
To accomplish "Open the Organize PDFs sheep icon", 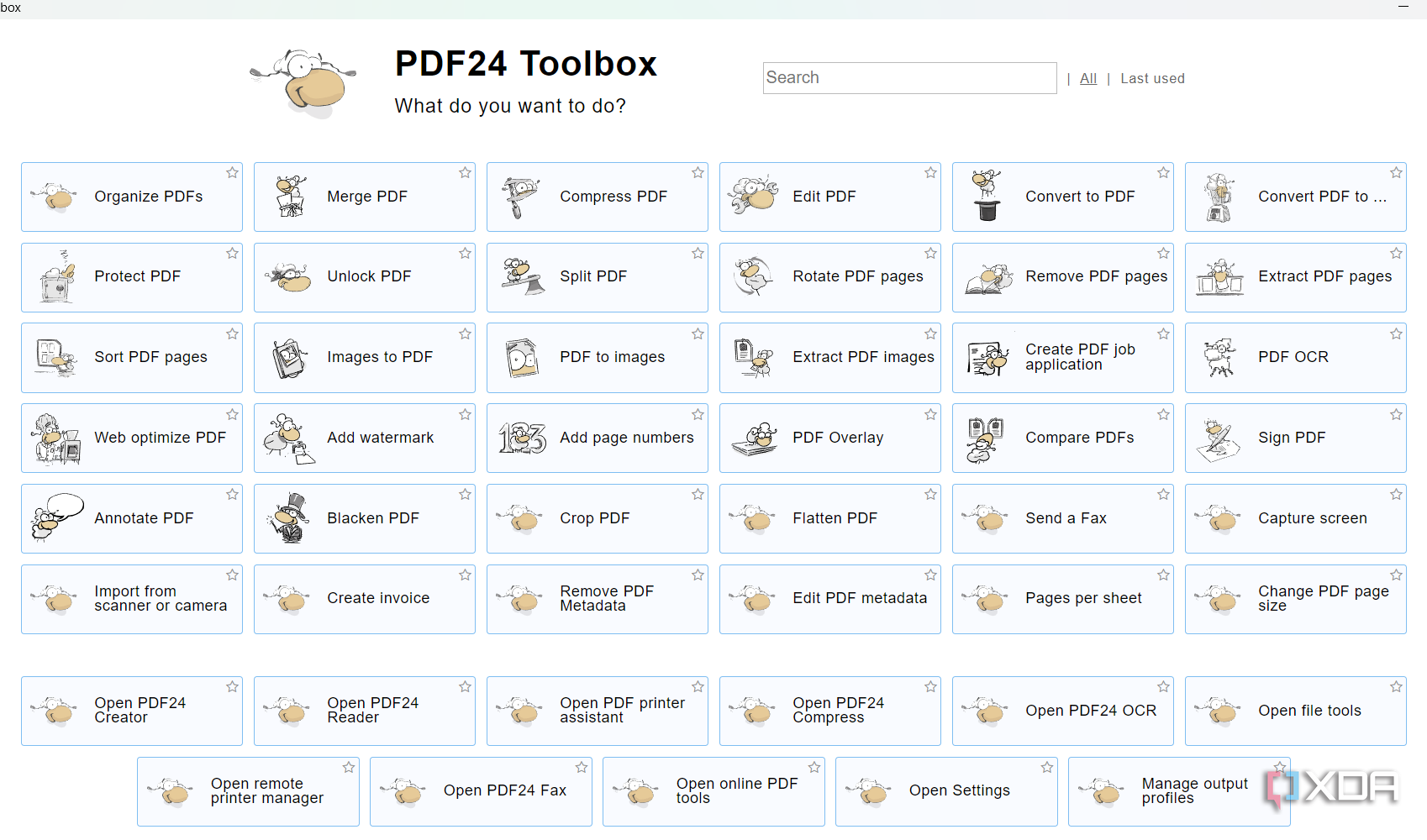I will point(55,197).
